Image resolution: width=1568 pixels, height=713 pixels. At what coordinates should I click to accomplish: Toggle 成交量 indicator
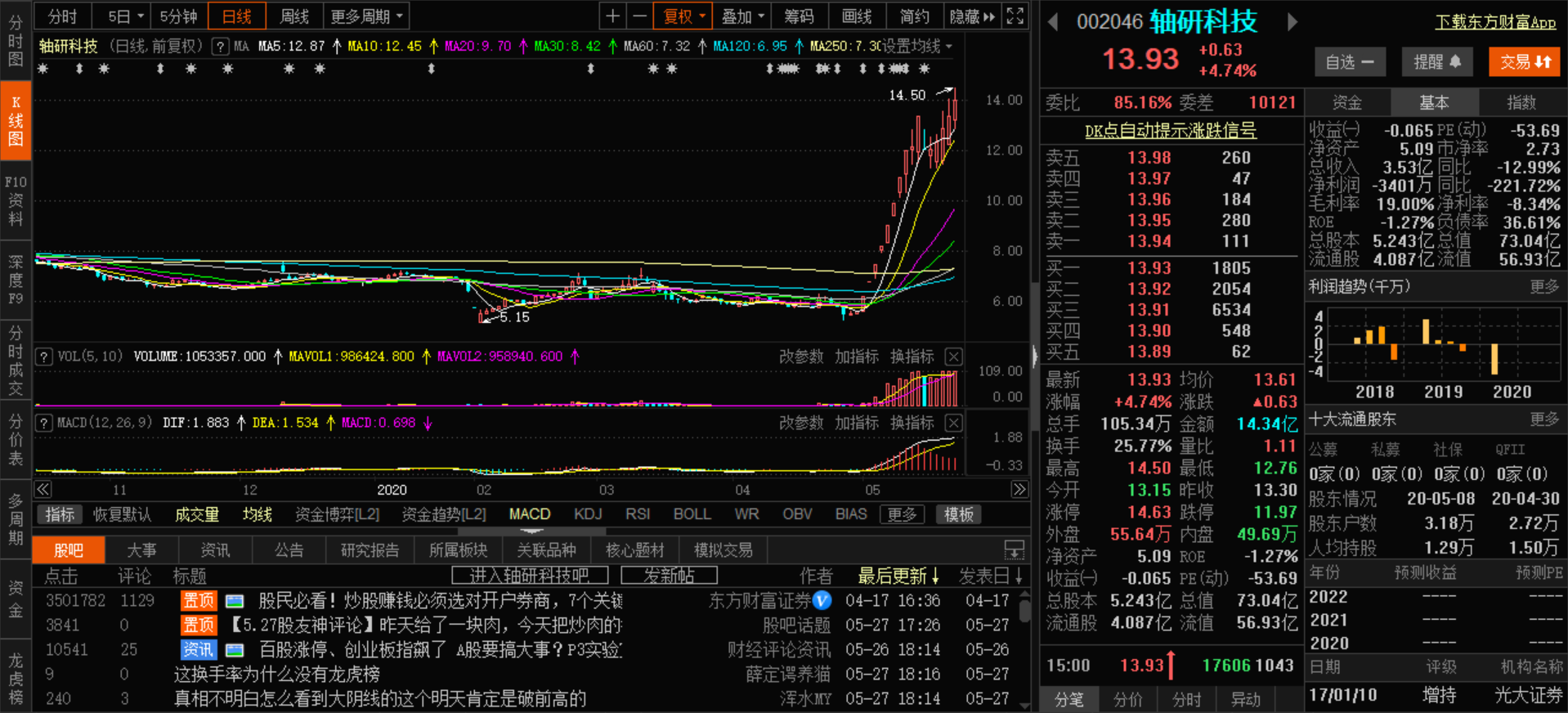point(197,514)
